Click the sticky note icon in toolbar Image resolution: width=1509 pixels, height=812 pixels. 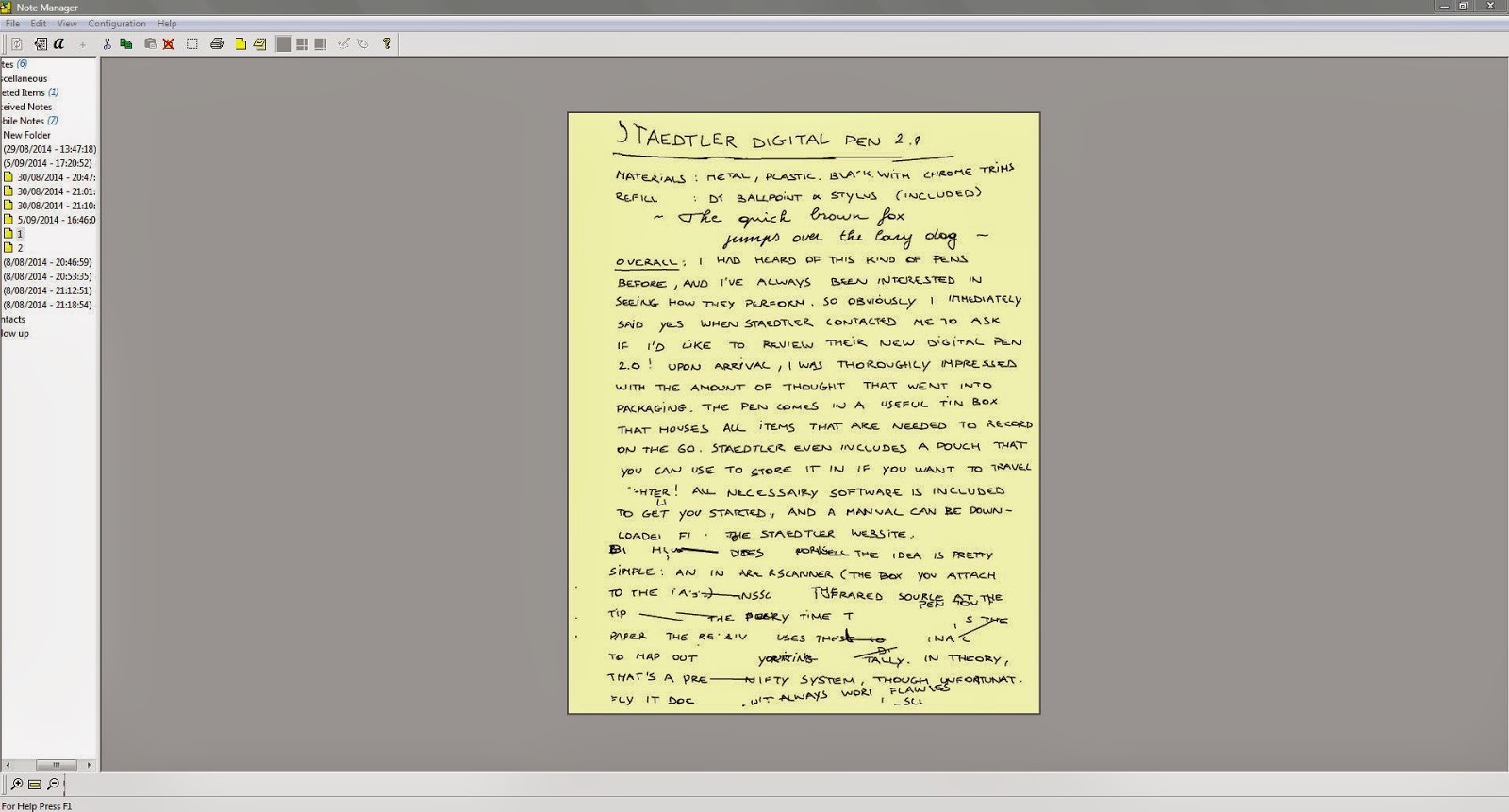[259, 43]
